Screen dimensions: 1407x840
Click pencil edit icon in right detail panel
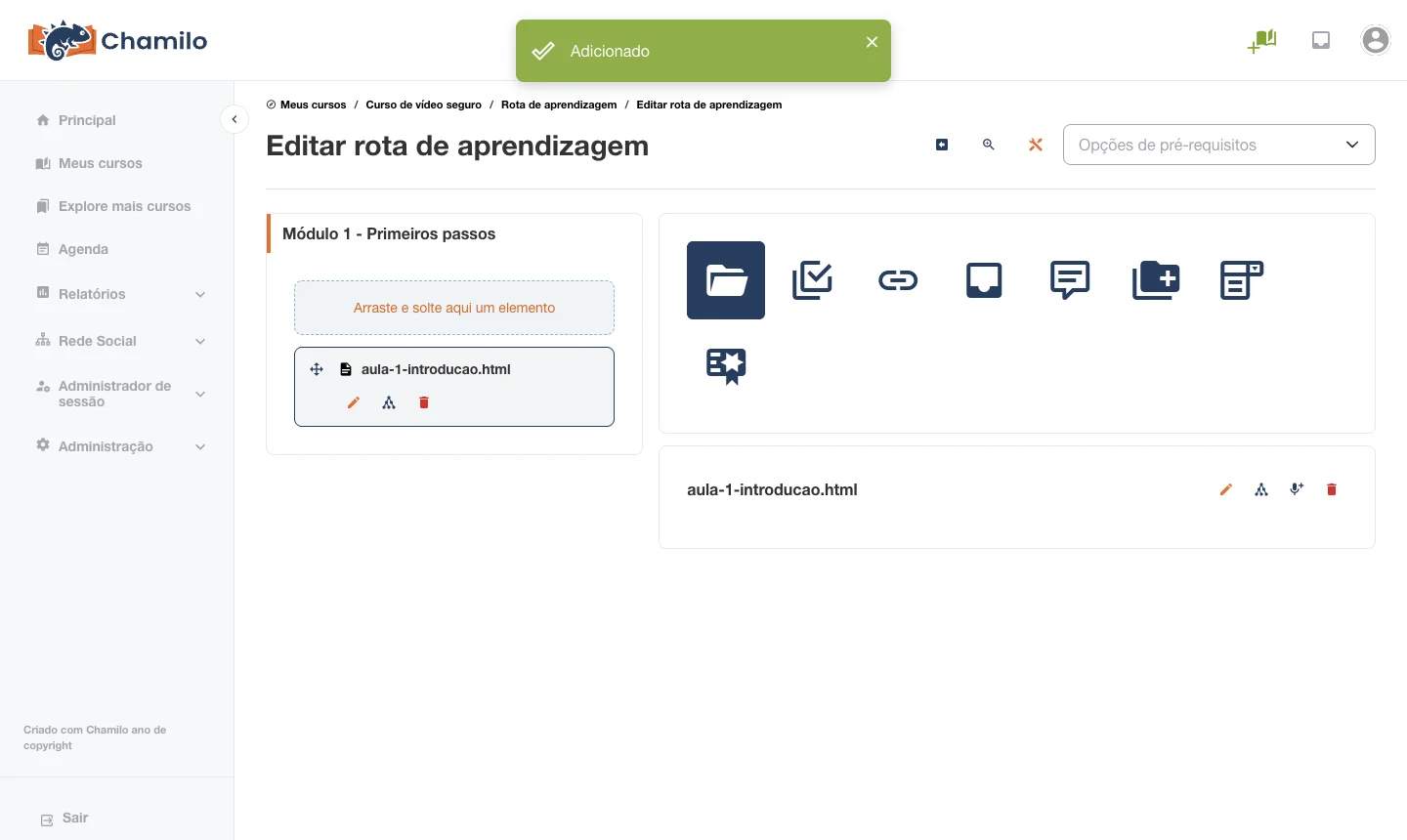[x=1226, y=489]
